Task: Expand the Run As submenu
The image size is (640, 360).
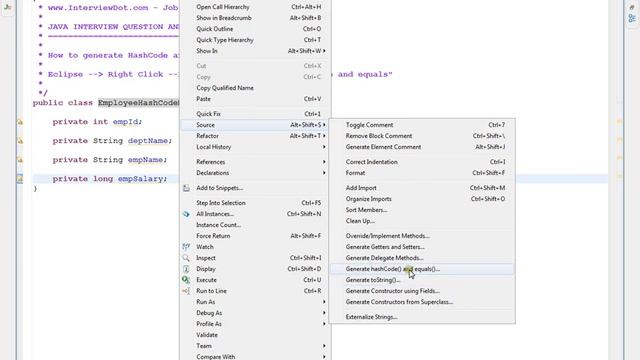Action: click(x=324, y=302)
